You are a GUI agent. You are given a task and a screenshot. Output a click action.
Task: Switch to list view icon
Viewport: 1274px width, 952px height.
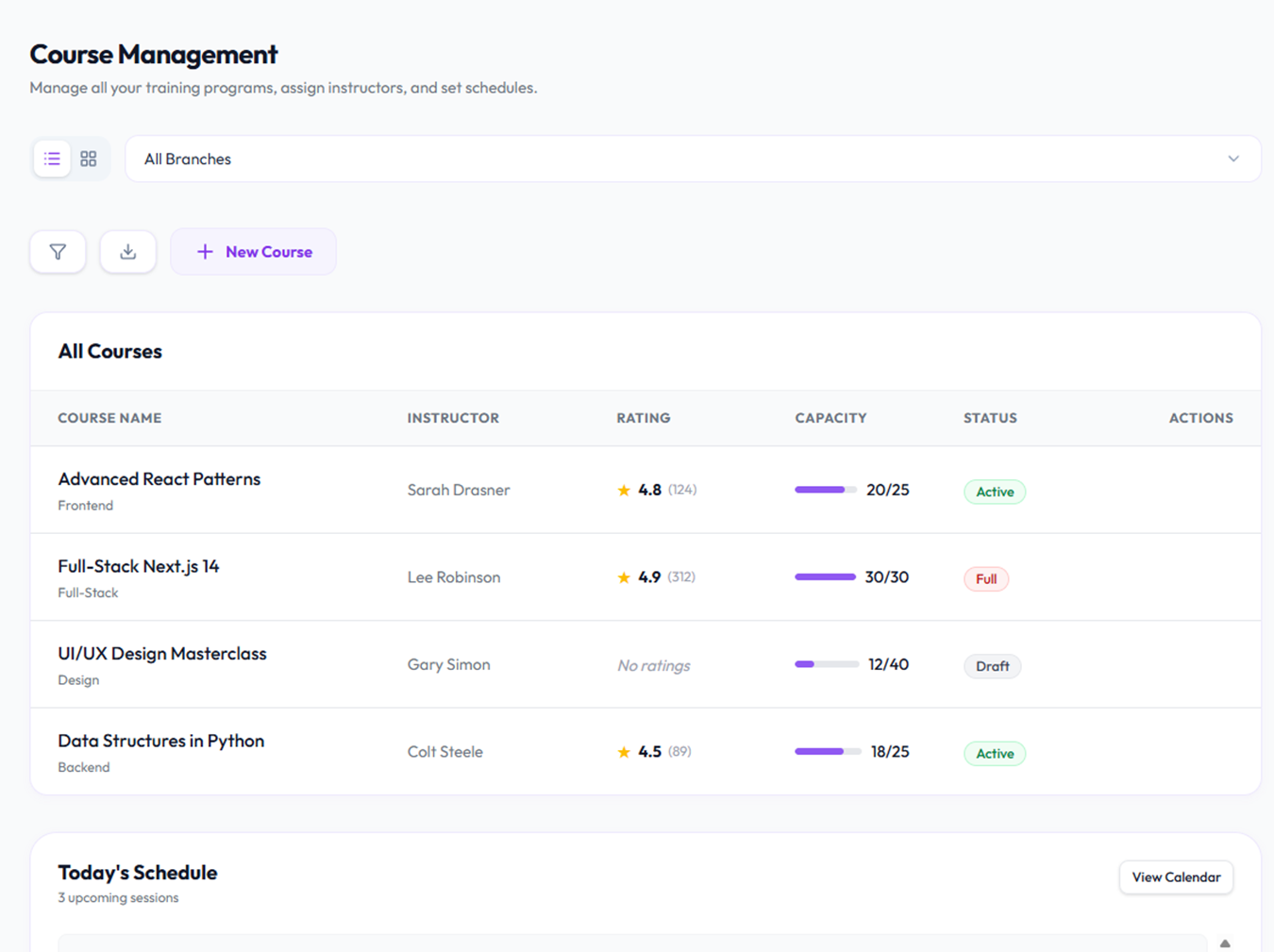click(52, 159)
